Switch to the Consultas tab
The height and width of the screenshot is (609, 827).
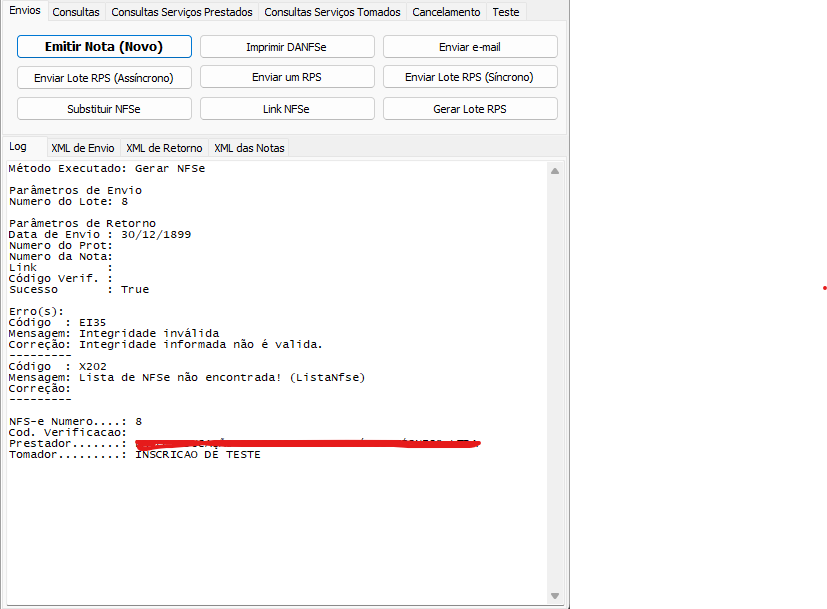coord(76,12)
